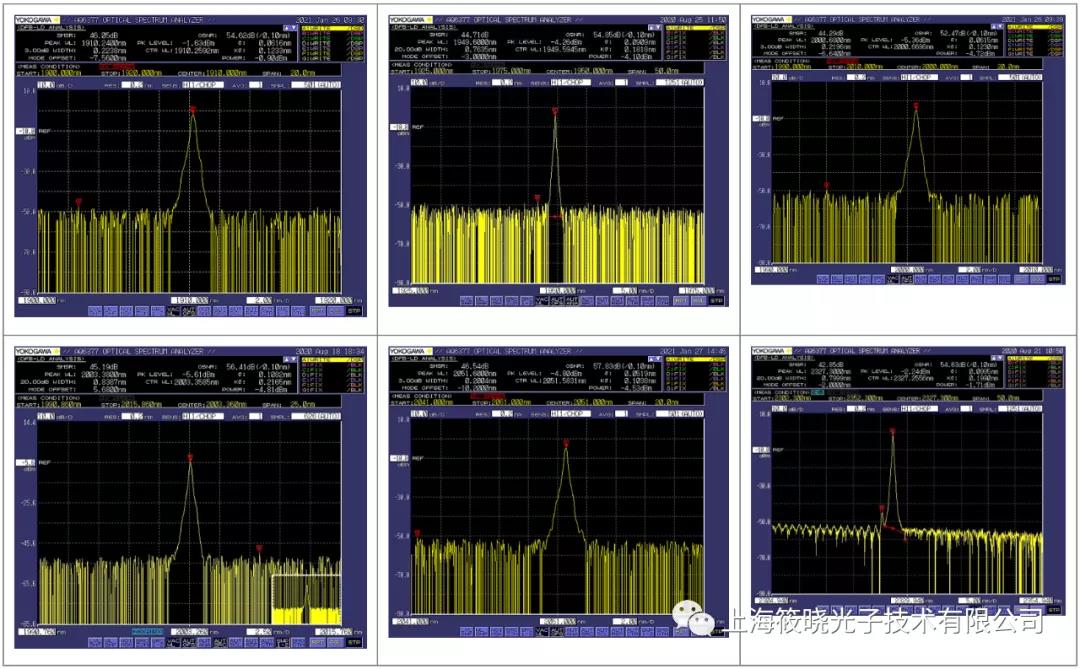
Task: Click STP status icon on 2000 nm screen
Action: (1054, 279)
